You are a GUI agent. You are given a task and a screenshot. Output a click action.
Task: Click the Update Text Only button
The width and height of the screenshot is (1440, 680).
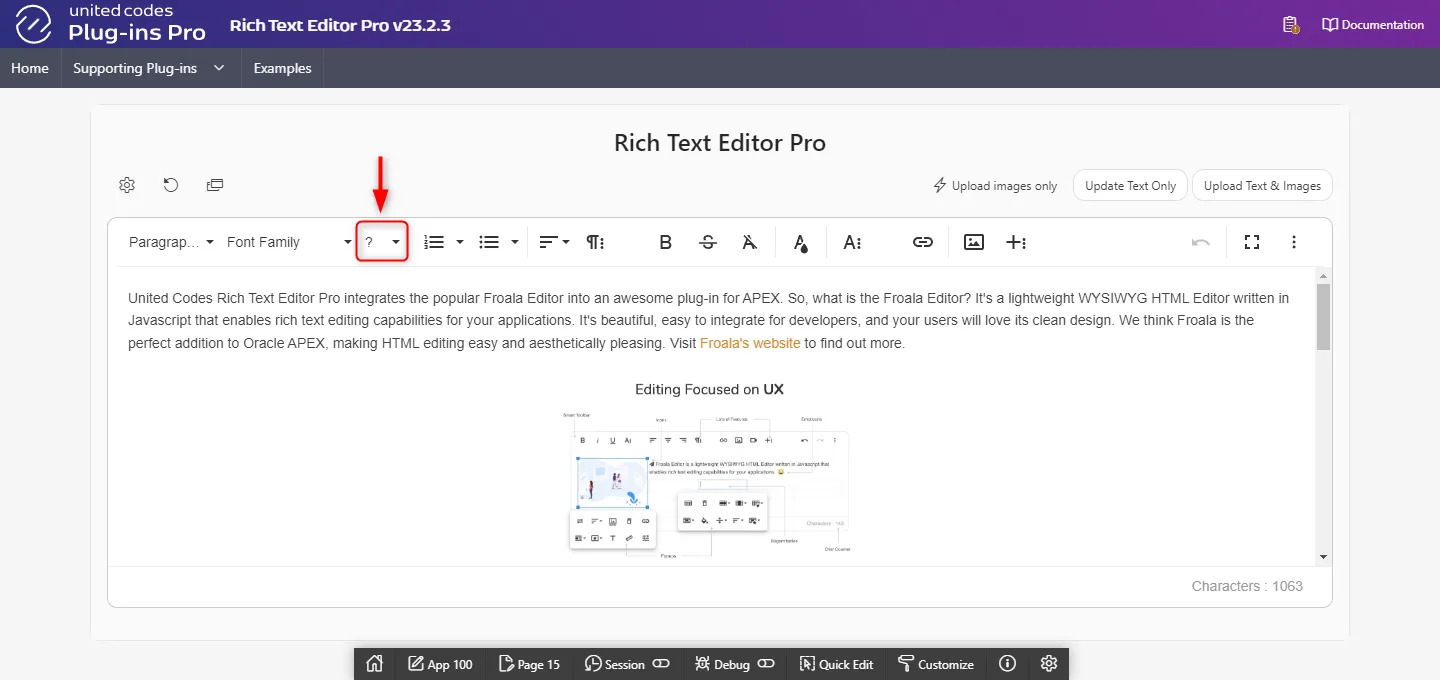(1130, 185)
